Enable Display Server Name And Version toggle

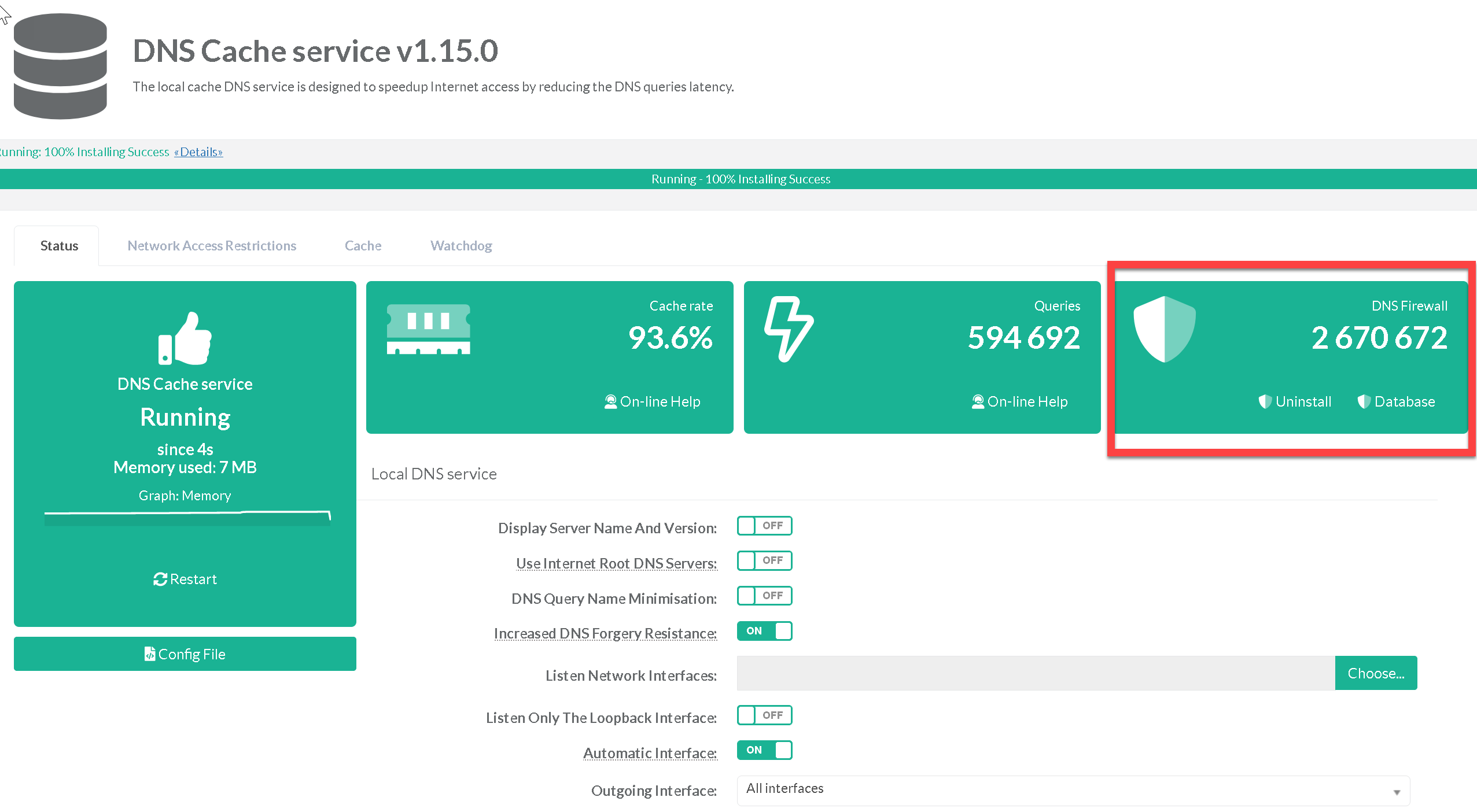click(764, 526)
